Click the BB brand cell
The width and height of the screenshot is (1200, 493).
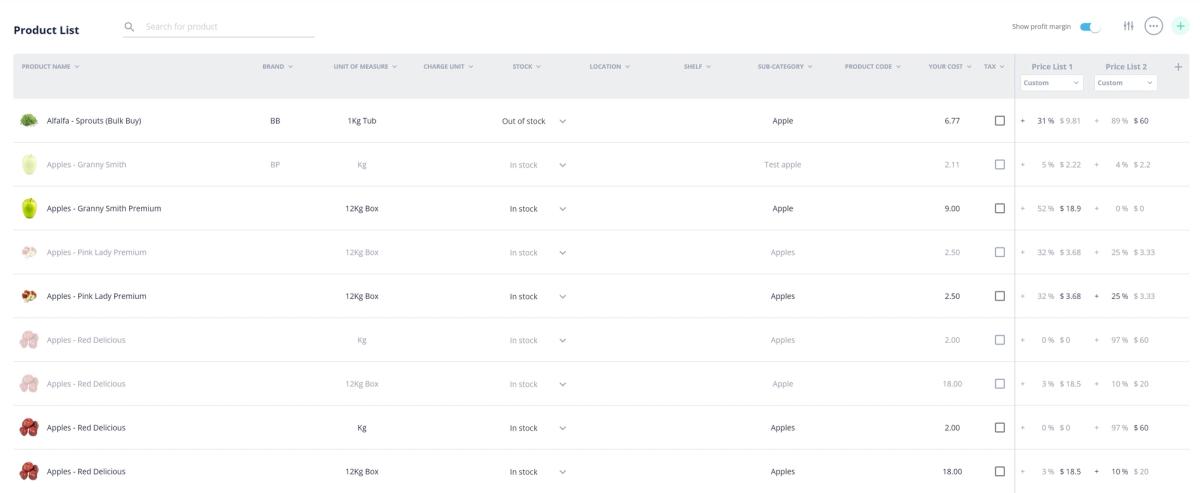point(275,121)
